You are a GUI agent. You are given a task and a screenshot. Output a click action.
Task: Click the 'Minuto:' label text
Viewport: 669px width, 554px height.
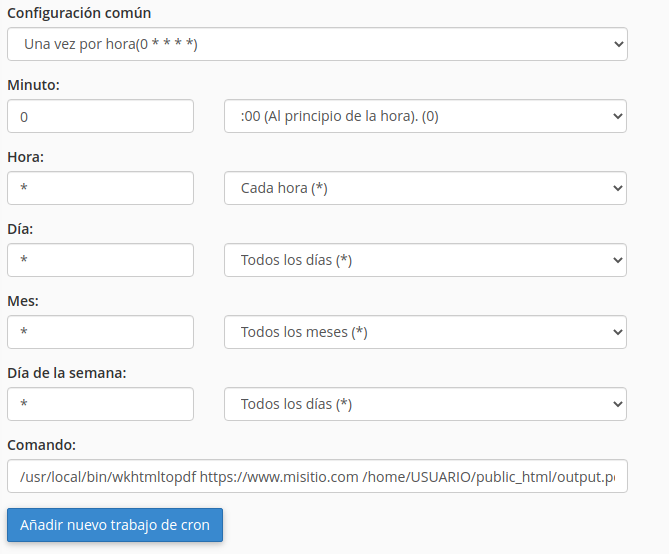coord(33,85)
